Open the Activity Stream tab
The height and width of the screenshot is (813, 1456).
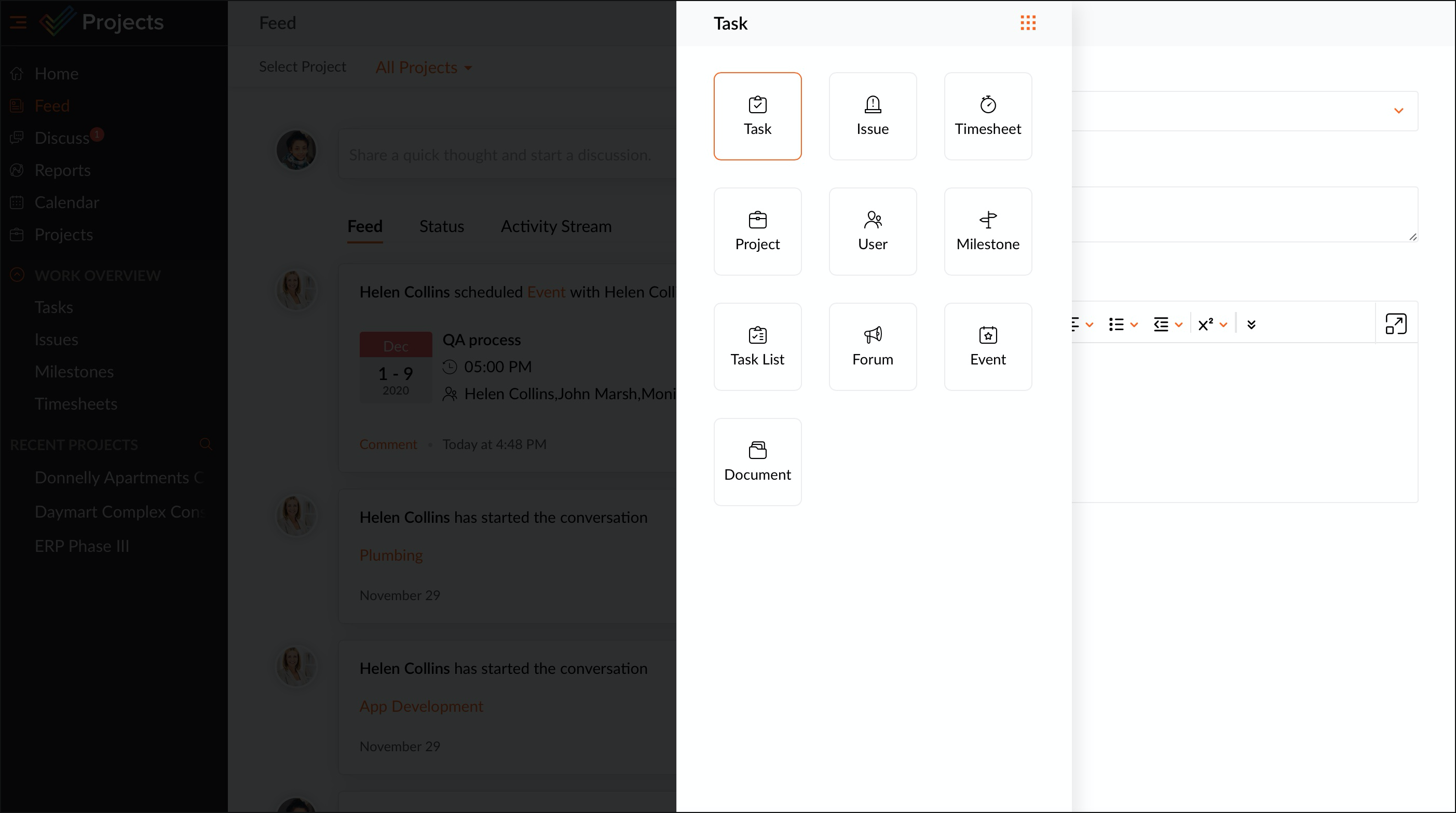click(x=555, y=226)
